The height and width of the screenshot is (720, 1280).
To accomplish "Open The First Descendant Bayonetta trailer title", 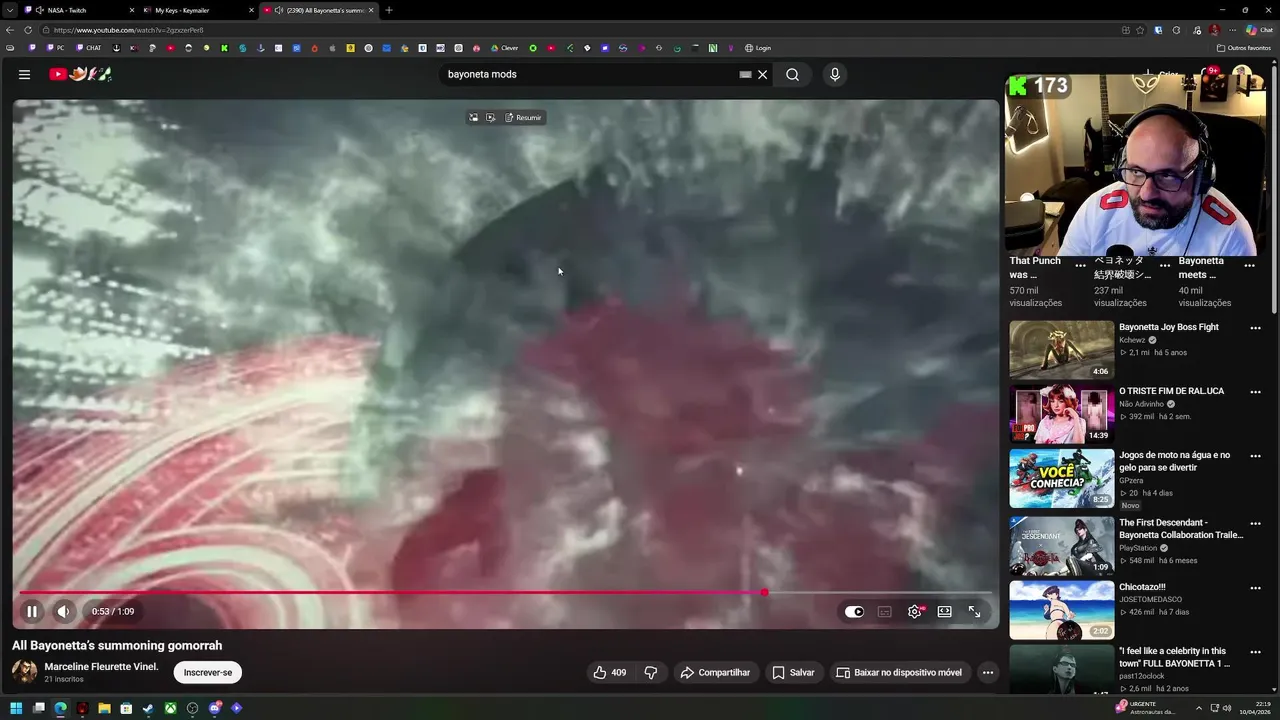I will 1181,529.
